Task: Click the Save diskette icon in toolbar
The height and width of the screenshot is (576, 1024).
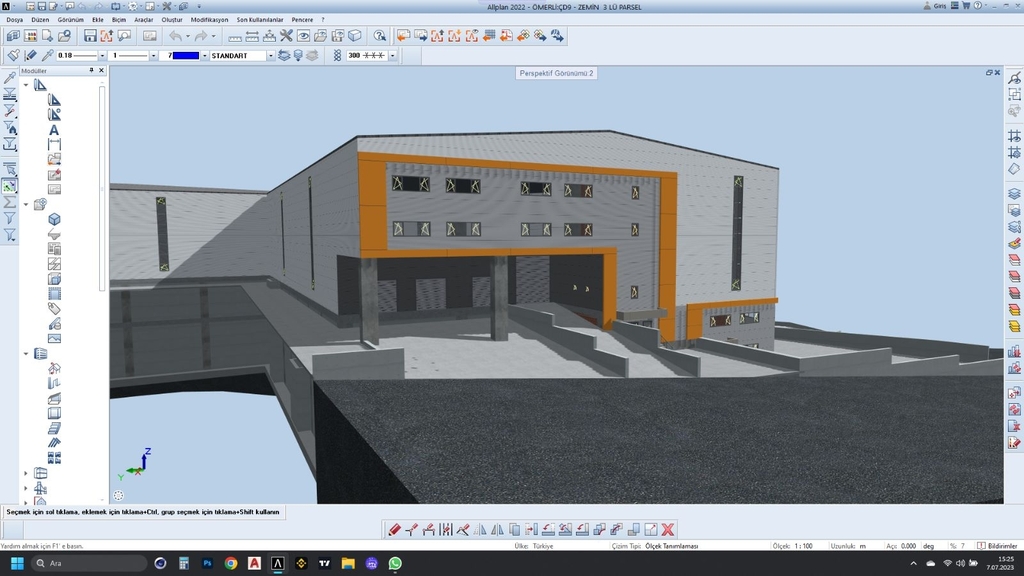Action: pos(91,36)
